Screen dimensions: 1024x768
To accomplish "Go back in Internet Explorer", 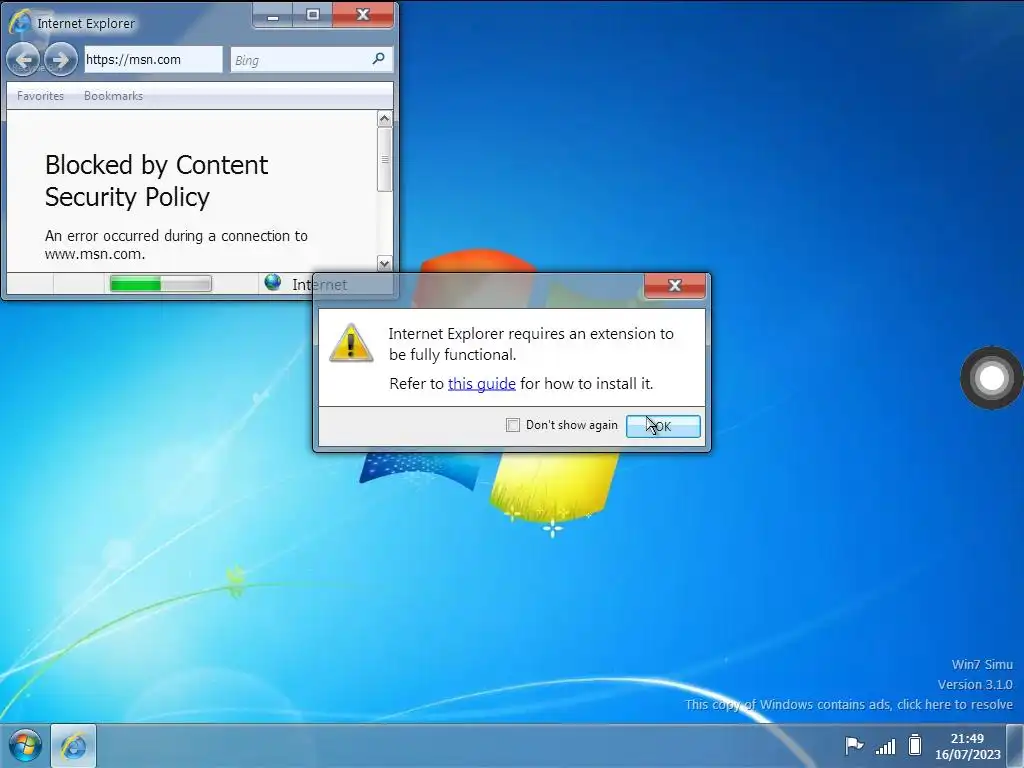I will pyautogui.click(x=24, y=60).
